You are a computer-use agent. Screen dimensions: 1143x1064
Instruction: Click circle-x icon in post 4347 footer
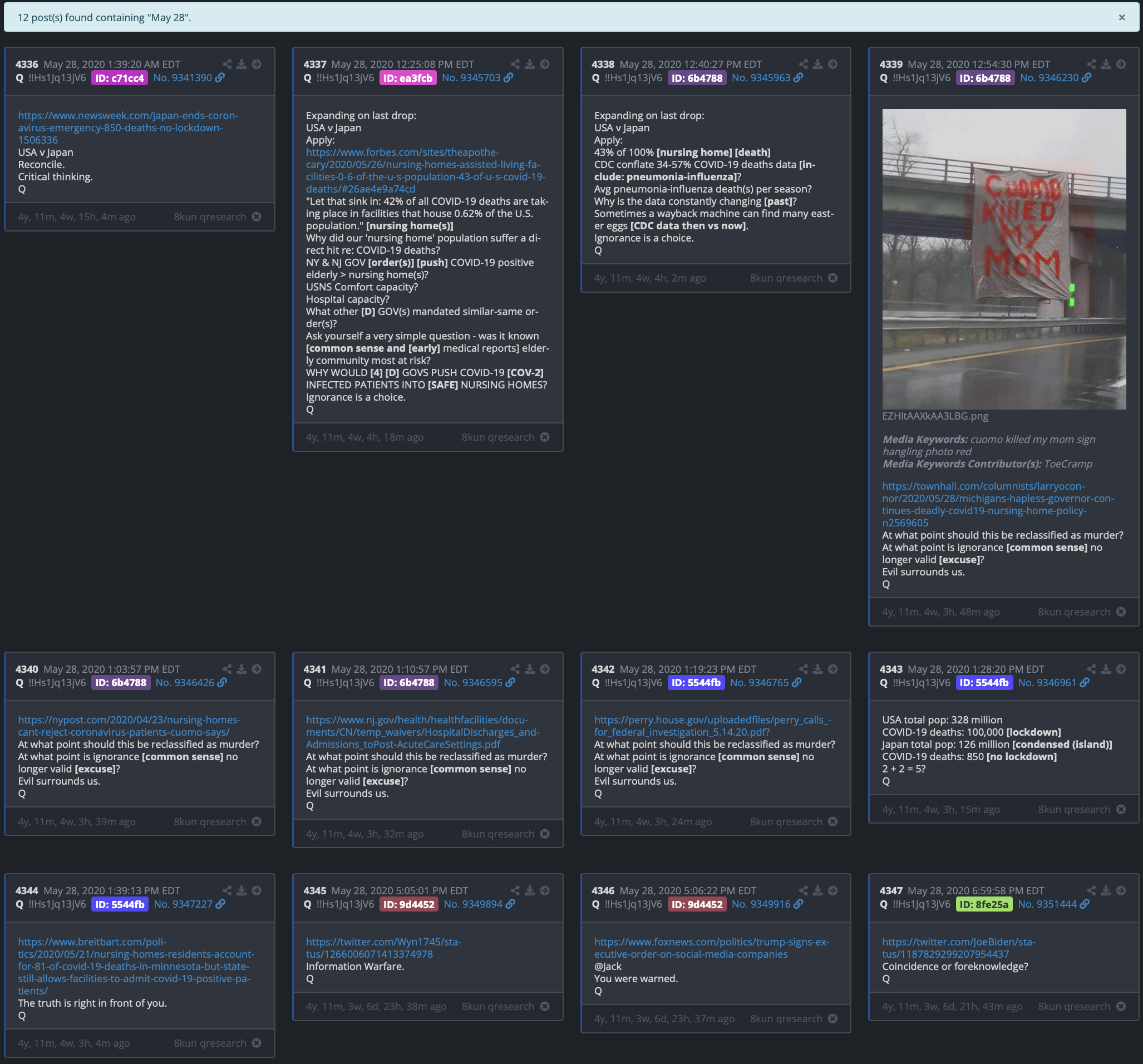coord(1121,1006)
